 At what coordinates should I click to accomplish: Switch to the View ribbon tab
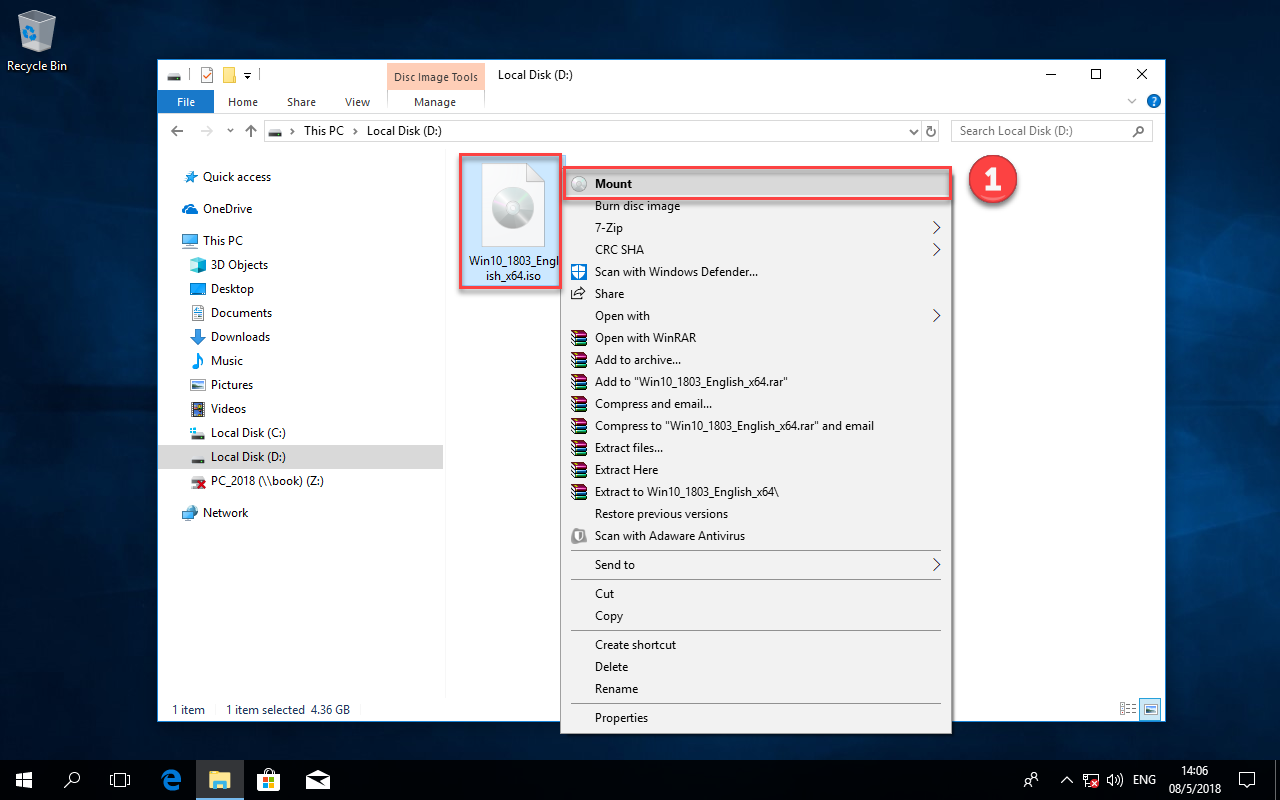click(357, 101)
